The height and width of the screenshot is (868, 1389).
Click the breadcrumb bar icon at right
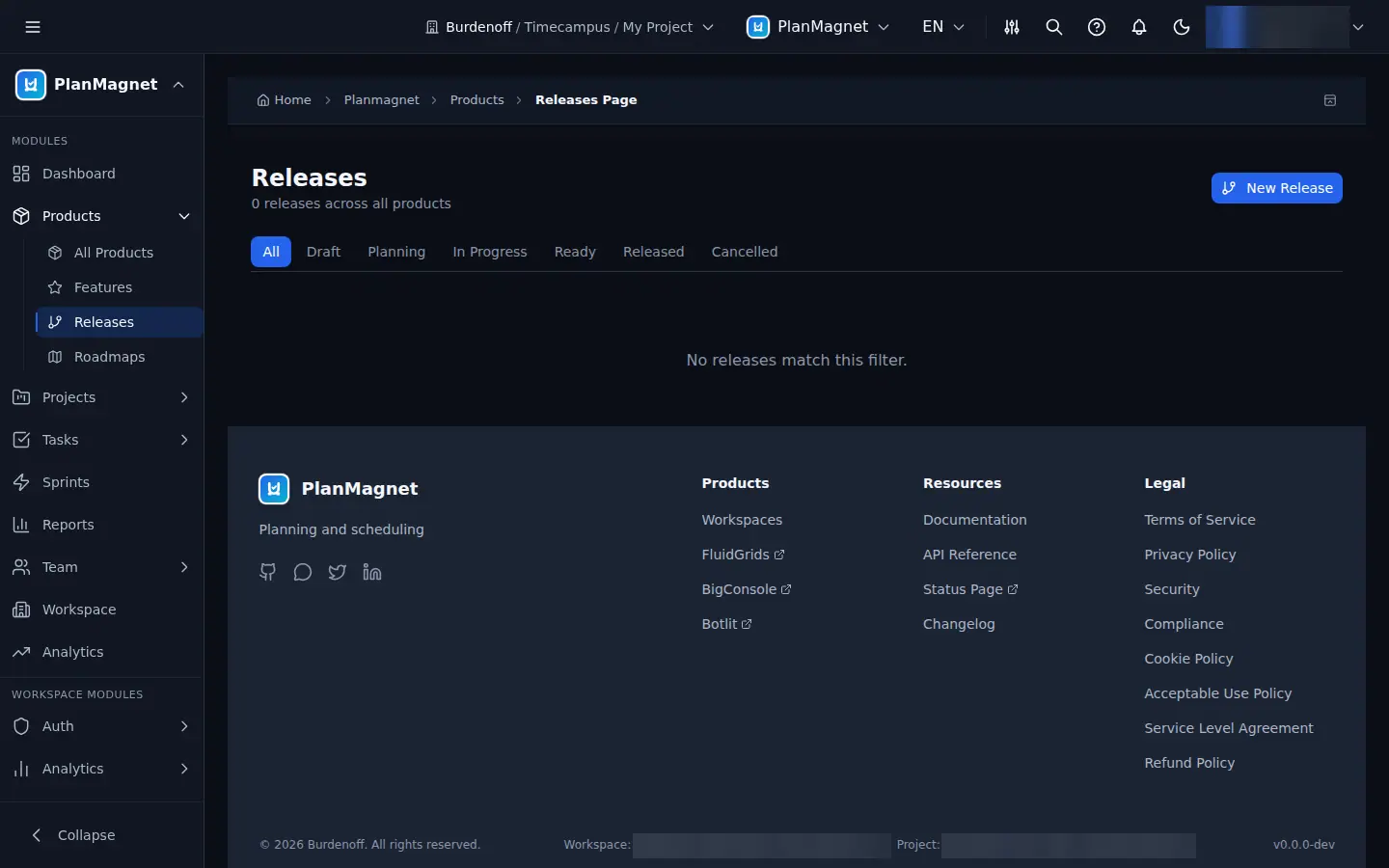pyautogui.click(x=1330, y=100)
